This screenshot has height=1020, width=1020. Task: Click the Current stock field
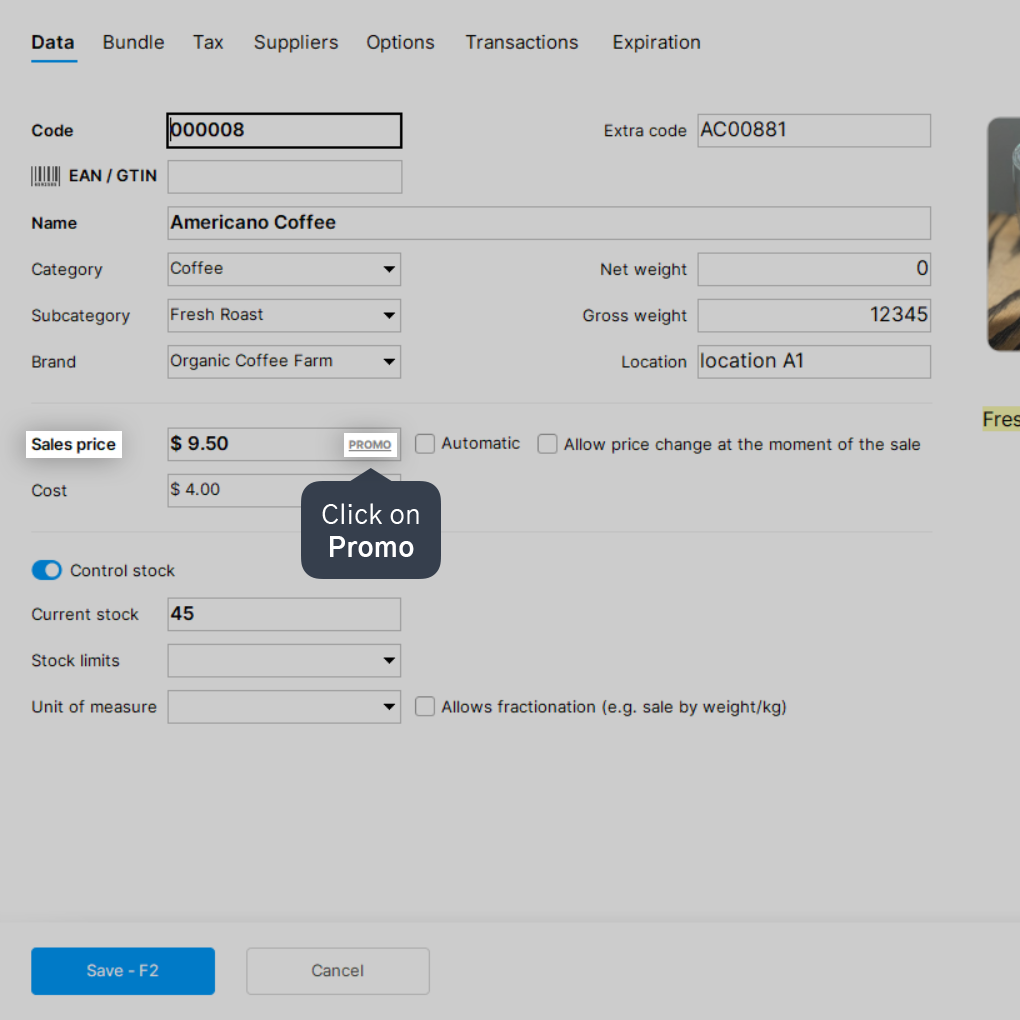pyautogui.click(x=284, y=614)
